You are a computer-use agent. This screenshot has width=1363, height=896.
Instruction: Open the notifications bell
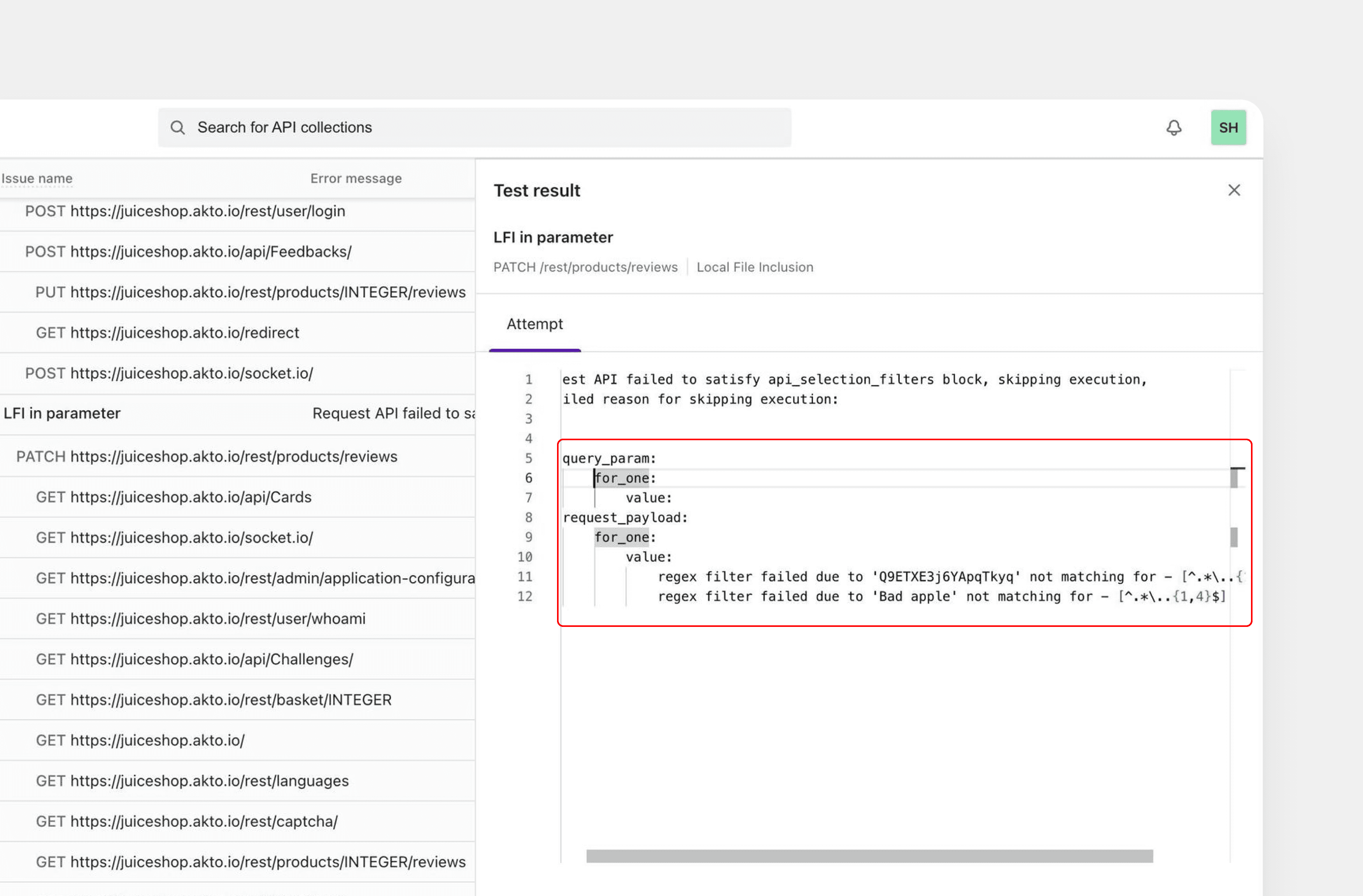(1174, 127)
